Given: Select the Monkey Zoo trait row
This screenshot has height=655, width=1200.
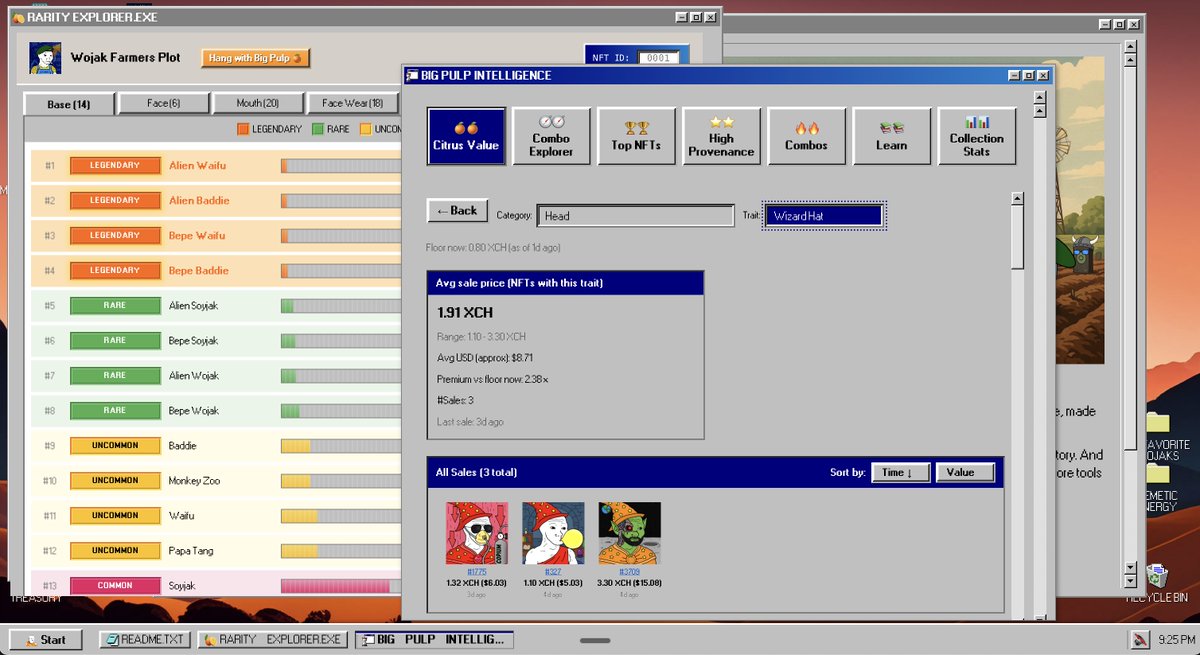Looking at the screenshot, I should coord(215,480).
